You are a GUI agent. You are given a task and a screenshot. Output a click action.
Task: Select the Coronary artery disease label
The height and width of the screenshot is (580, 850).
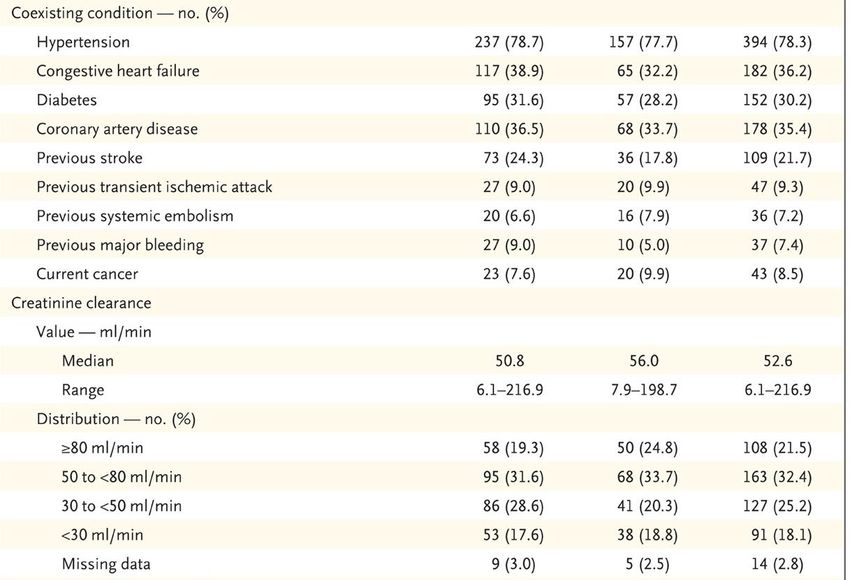pyautogui.click(x=117, y=129)
